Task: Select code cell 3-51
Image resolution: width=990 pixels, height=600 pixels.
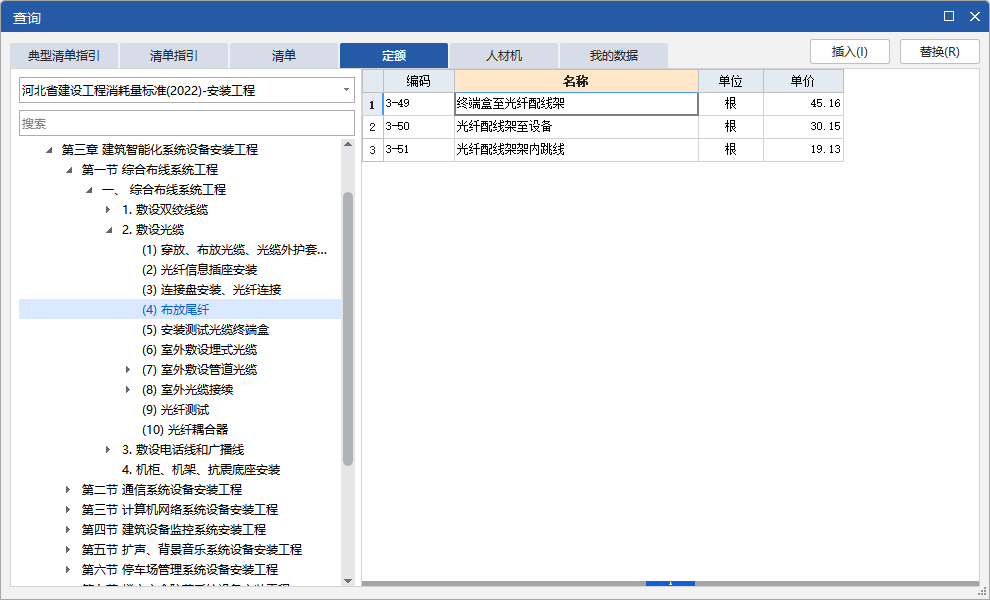Action: tap(419, 150)
